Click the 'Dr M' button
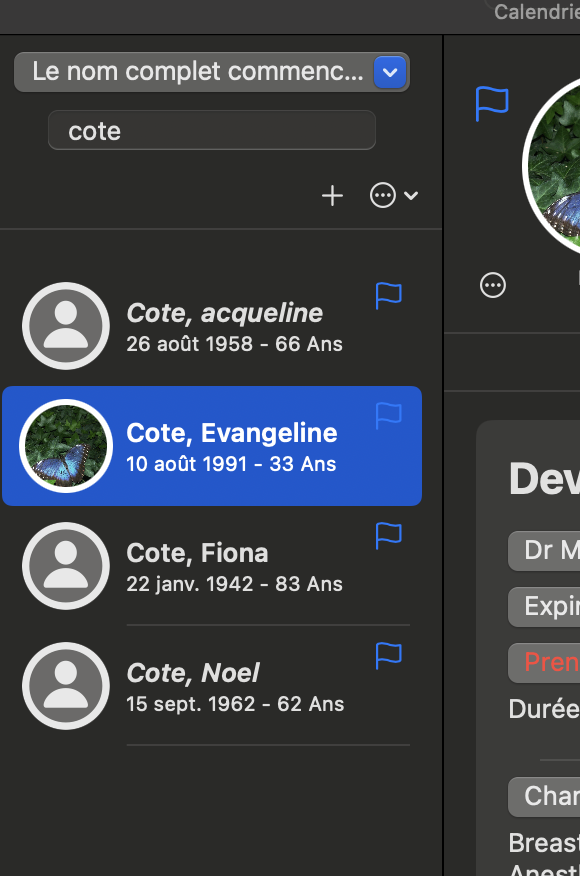 pos(544,551)
